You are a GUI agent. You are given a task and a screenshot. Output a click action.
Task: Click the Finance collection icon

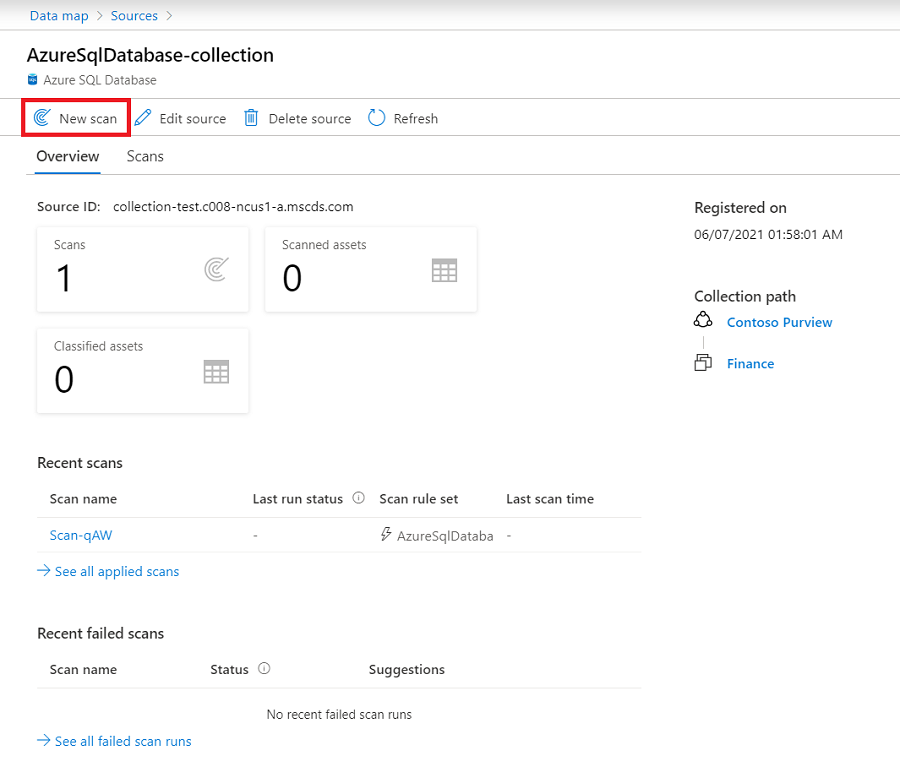tap(705, 363)
